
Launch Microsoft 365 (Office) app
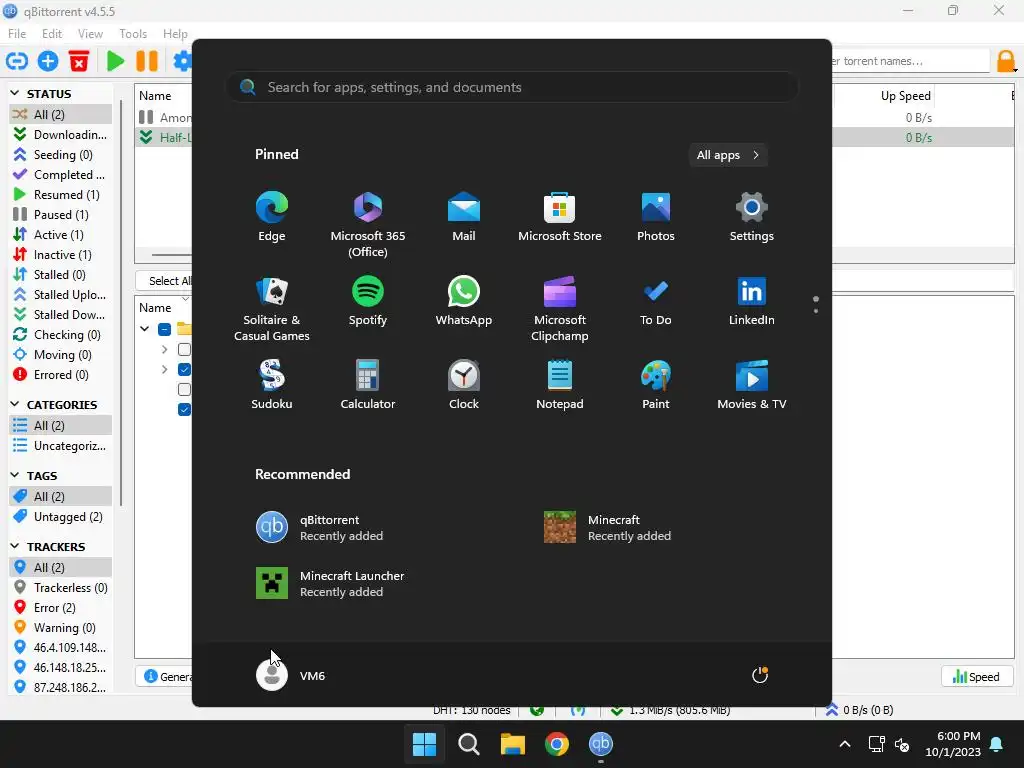(368, 225)
